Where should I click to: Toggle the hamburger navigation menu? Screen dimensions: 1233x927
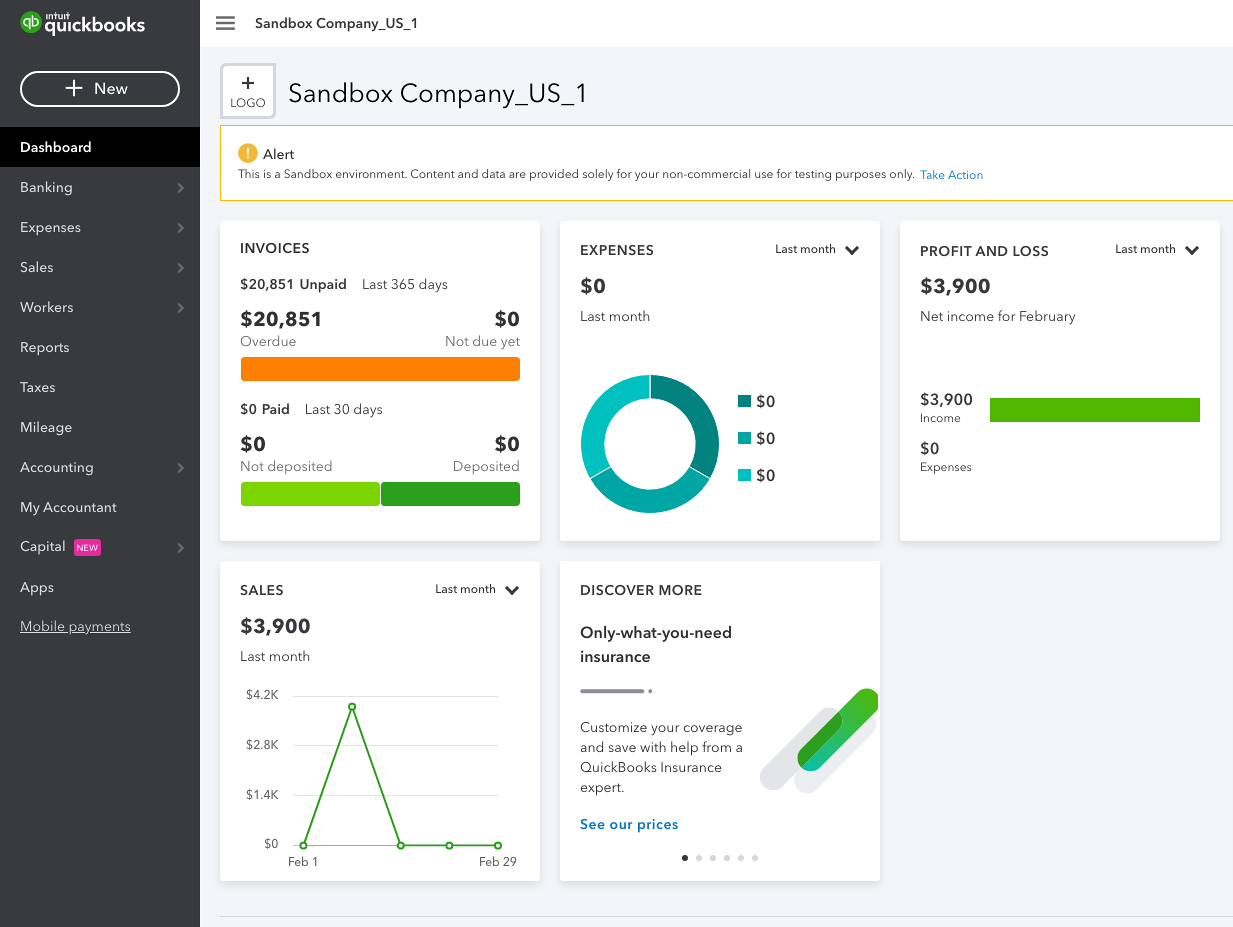[x=226, y=23]
